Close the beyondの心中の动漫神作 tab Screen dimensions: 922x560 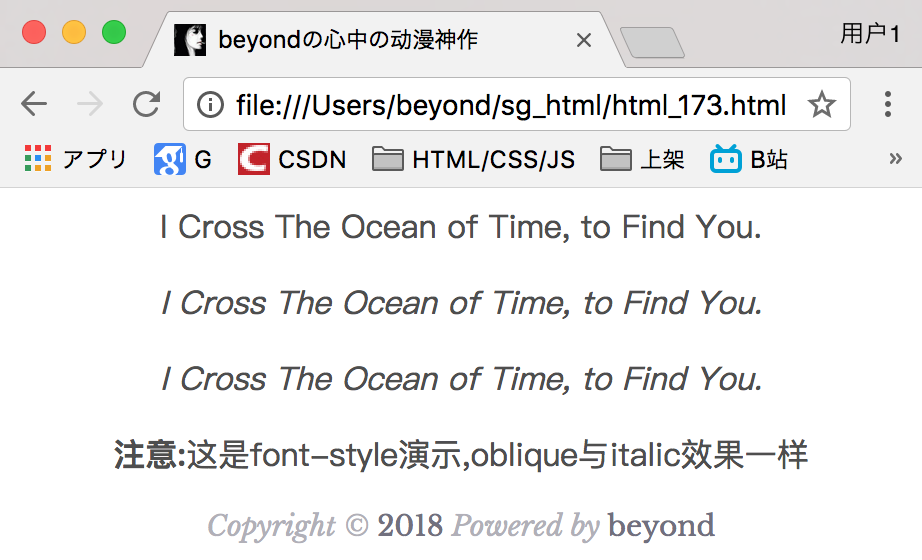585,40
